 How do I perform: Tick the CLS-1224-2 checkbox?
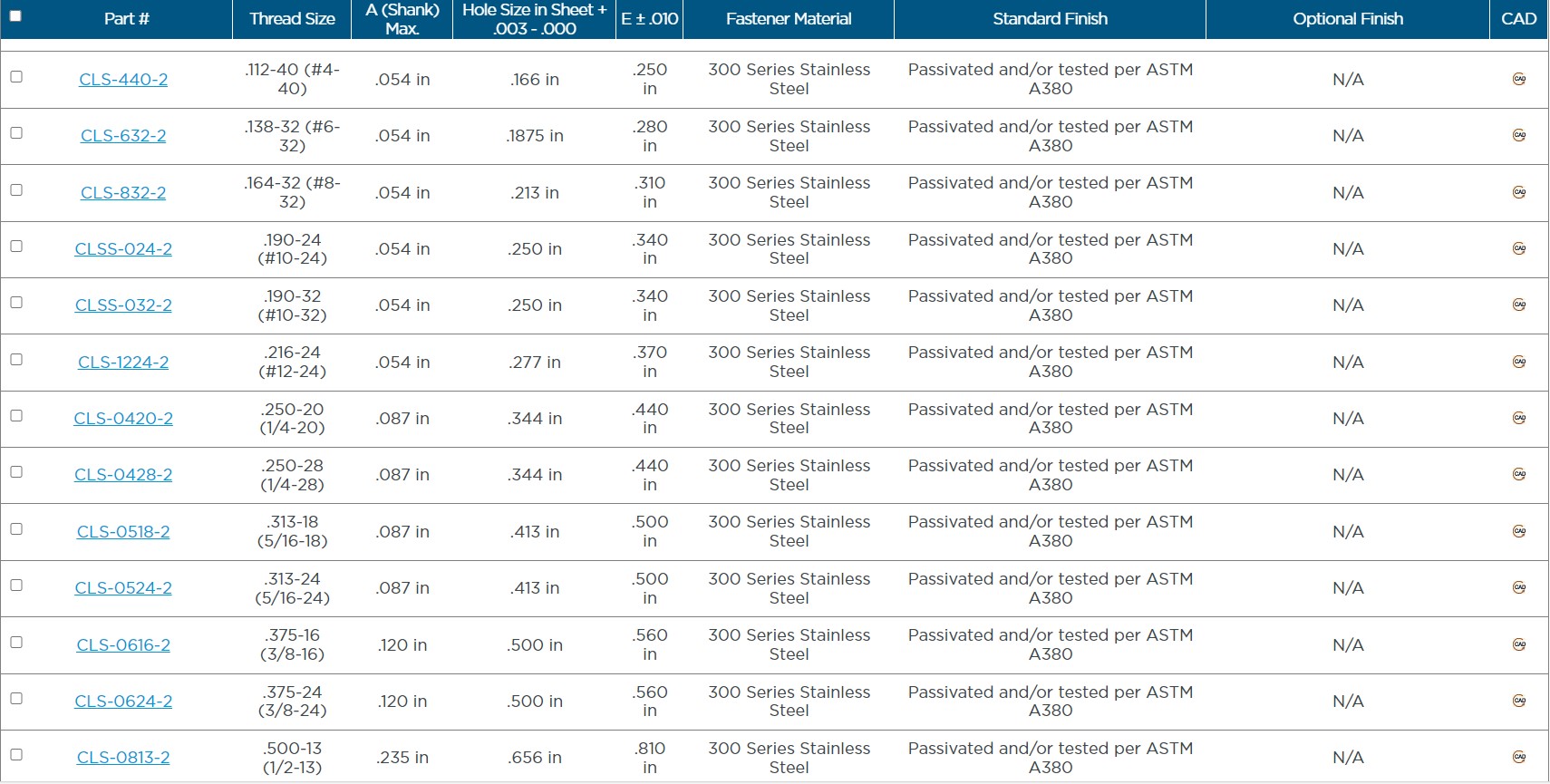coord(16,359)
